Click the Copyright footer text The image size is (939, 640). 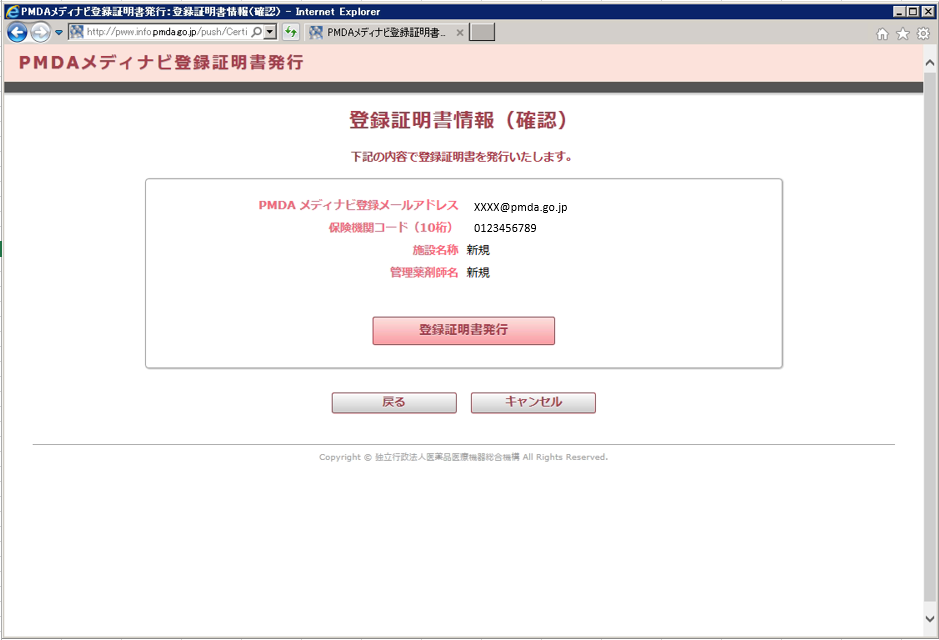click(x=464, y=457)
